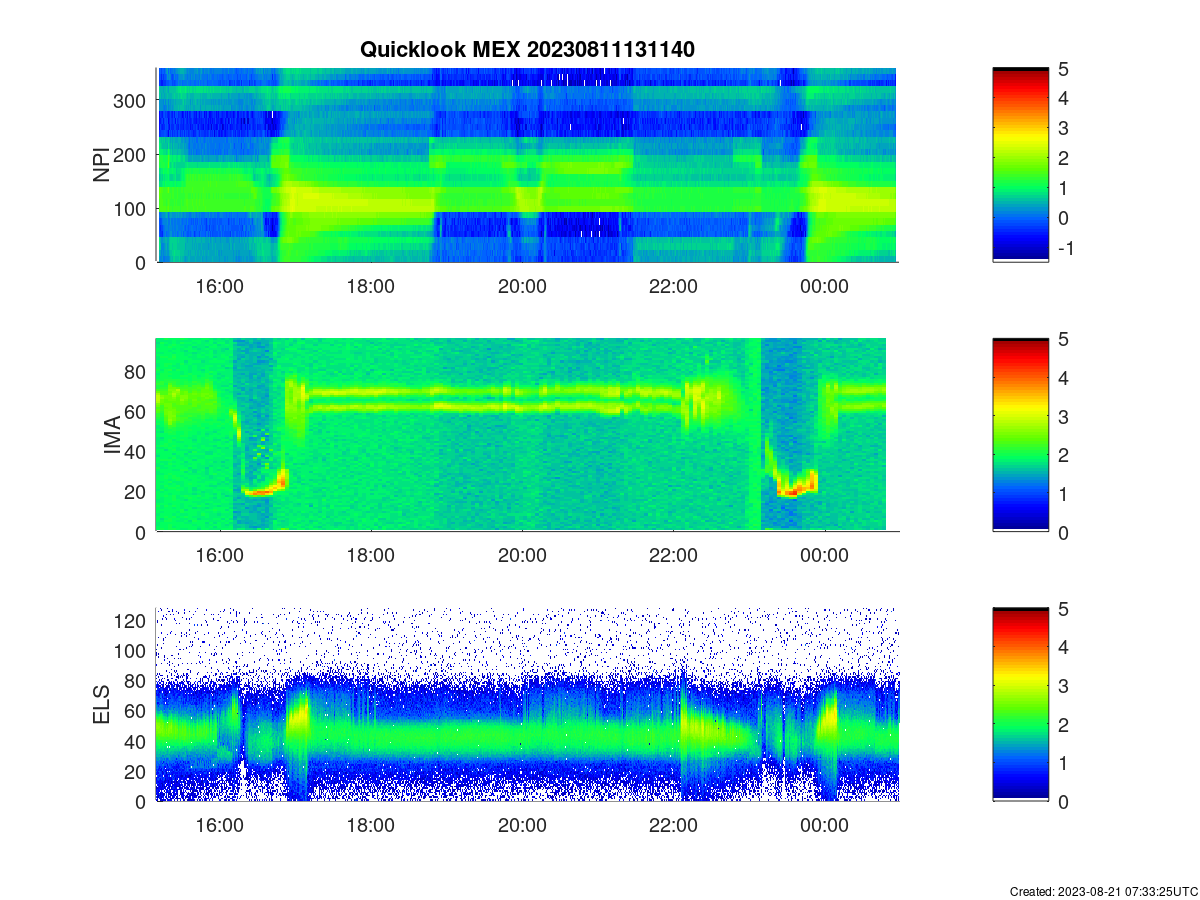Select the NPI y-axis label
Viewport: 1200px width, 900px height.
(102, 165)
